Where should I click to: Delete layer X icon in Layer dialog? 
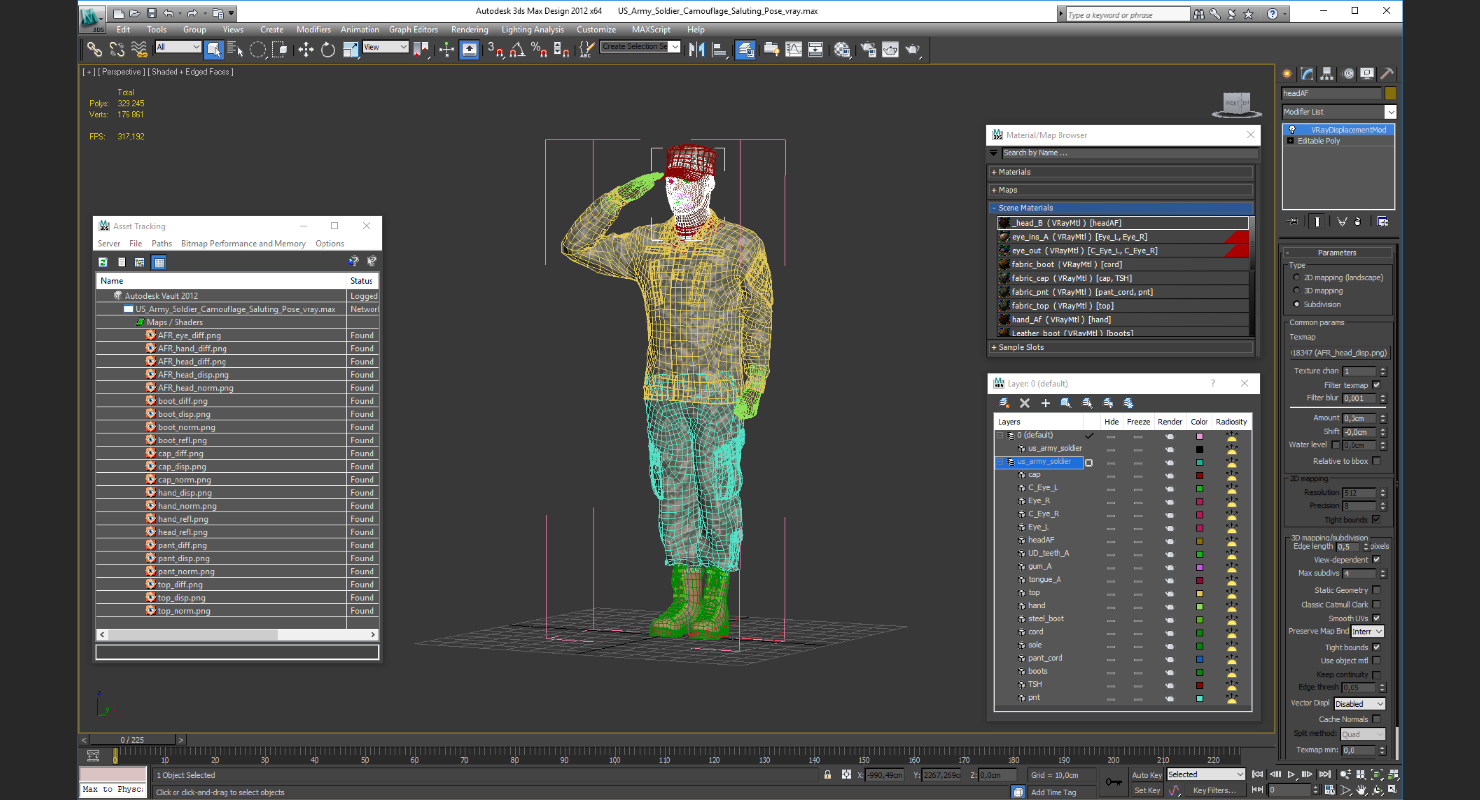coord(1024,403)
